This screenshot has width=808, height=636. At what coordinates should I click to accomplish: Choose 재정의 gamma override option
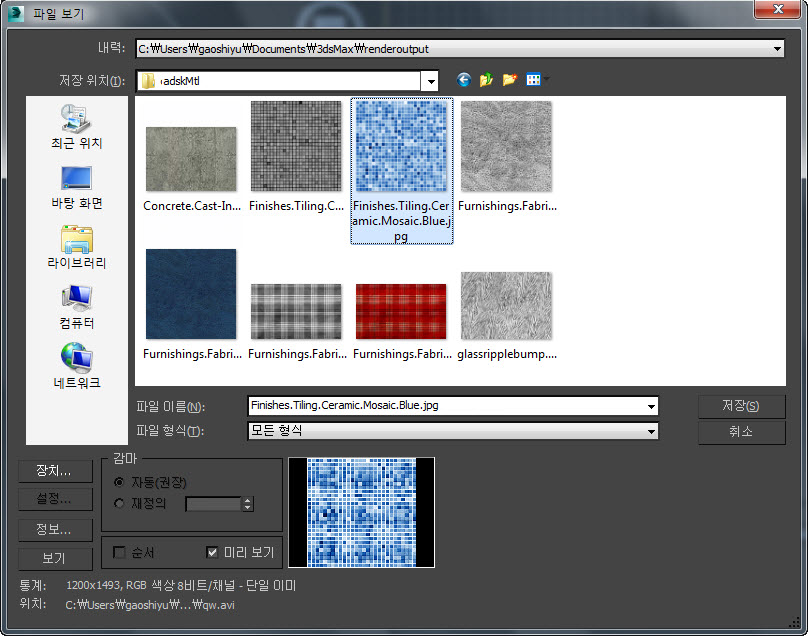click(x=120, y=504)
